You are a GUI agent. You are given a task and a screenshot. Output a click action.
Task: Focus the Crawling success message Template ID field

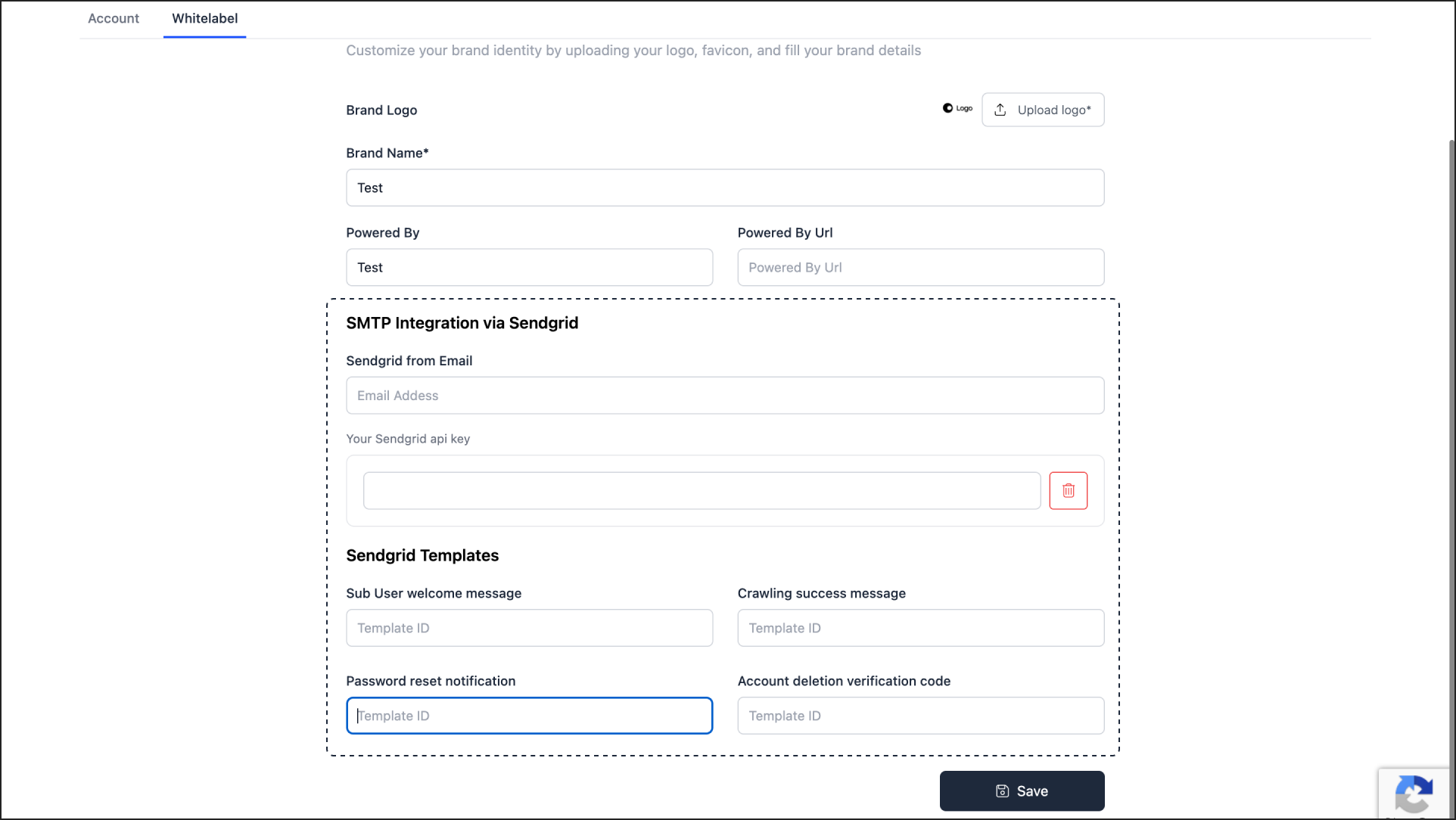(x=919, y=628)
